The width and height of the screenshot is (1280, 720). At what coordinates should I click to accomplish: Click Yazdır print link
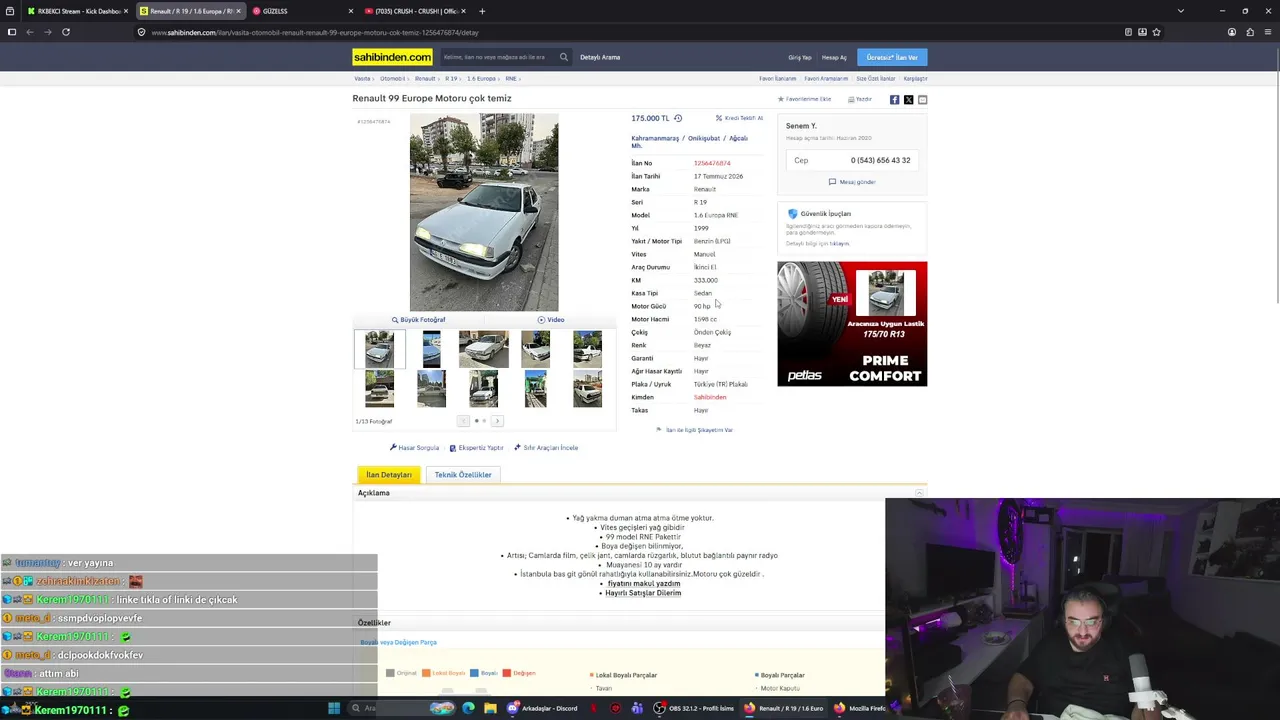tap(860, 99)
